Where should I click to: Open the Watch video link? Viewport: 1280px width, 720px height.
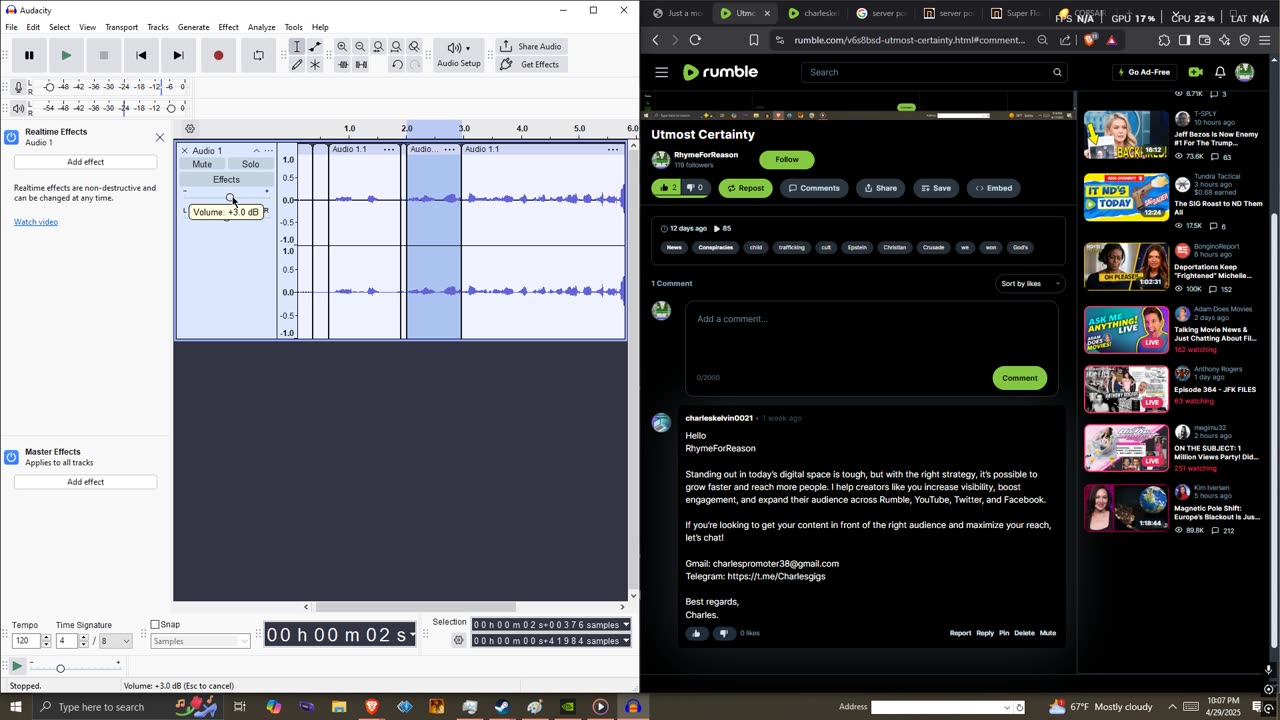(x=36, y=222)
